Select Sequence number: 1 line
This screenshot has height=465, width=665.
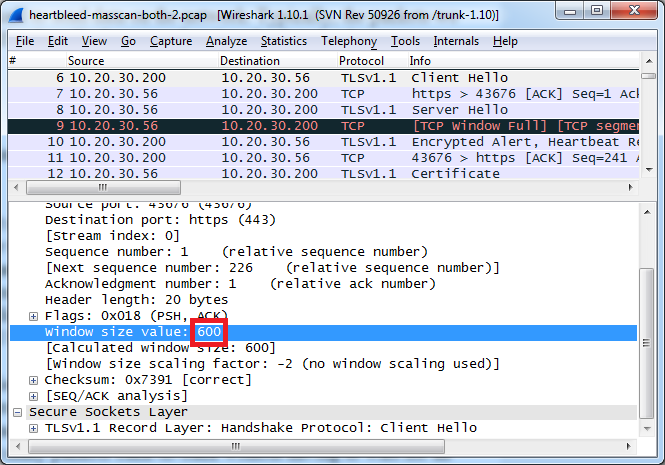tap(236, 252)
